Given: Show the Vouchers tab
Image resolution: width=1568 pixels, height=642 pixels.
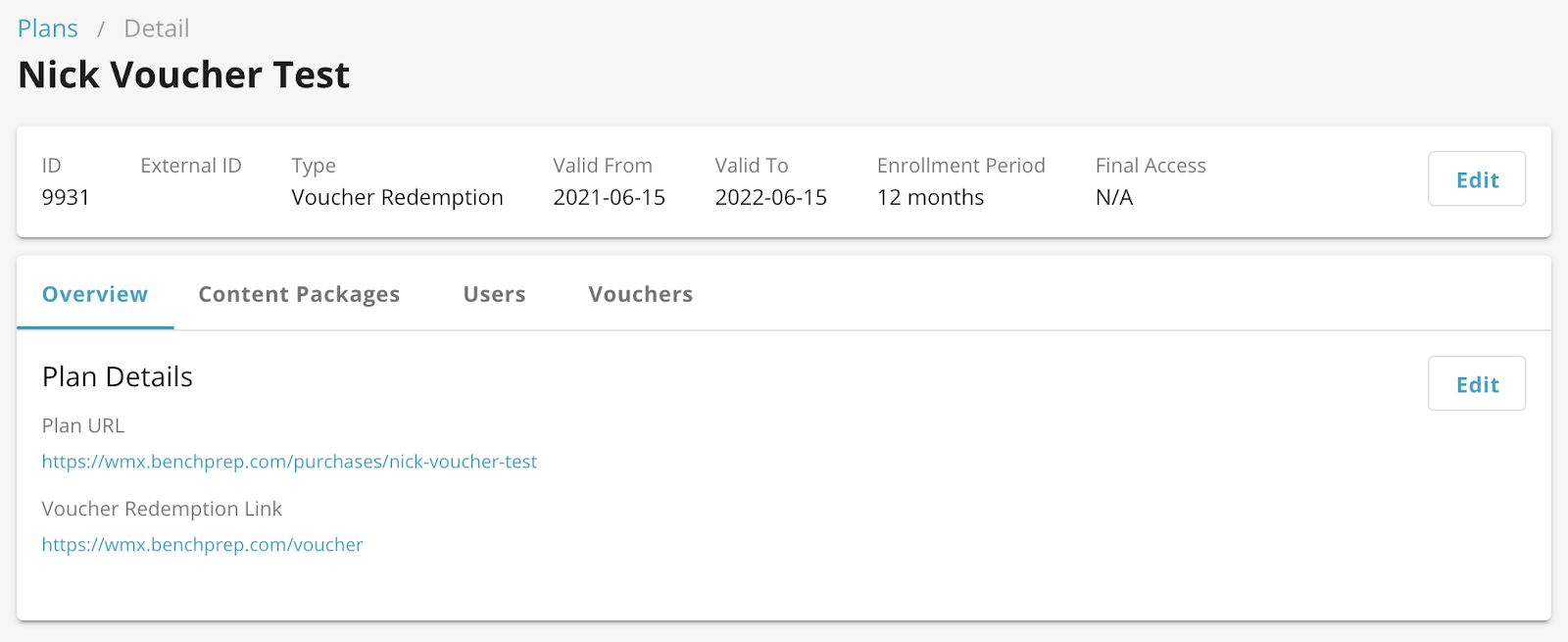Looking at the screenshot, I should coord(640,294).
